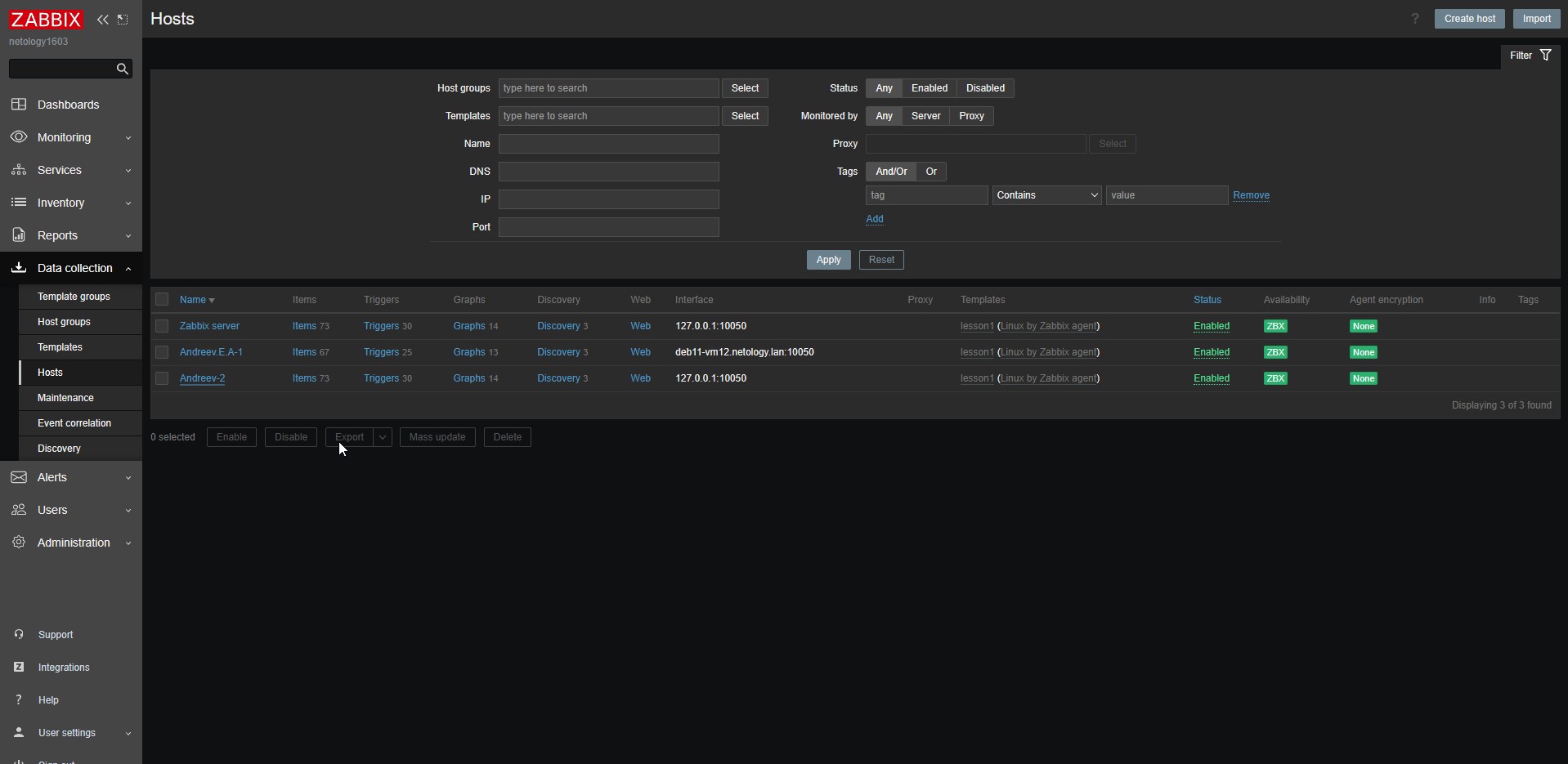Click the ZBX availability badge for Zabbix server
The image size is (1568, 764).
pos(1275,326)
